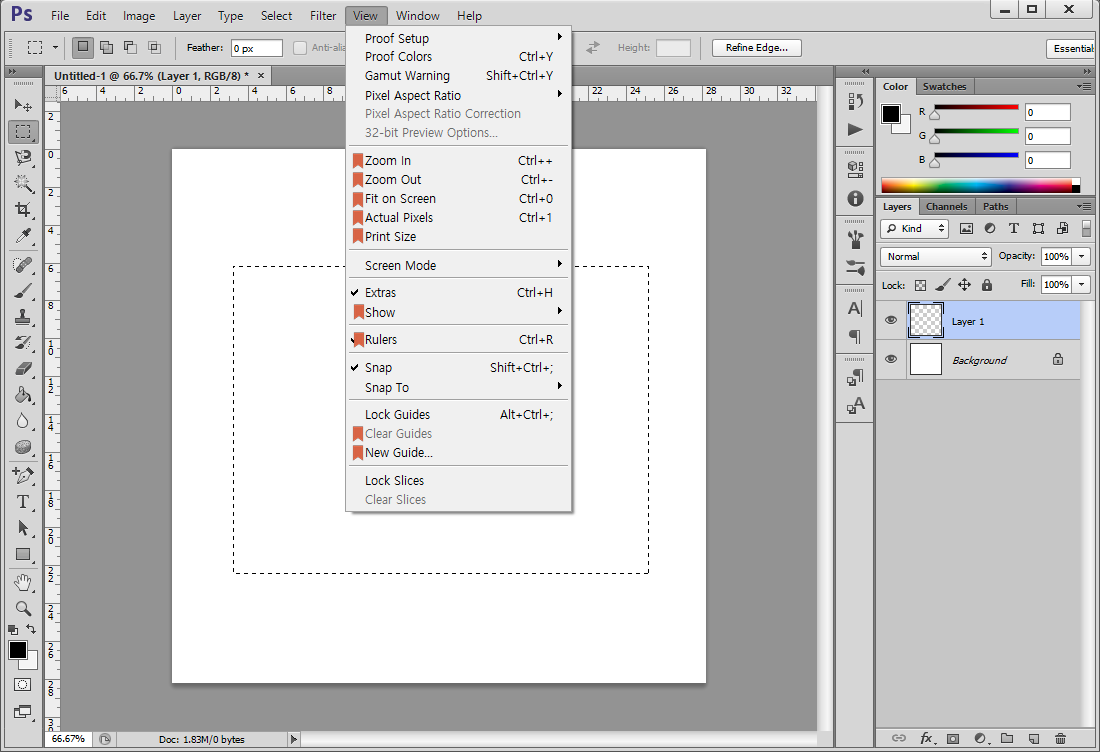Create new layer group folder icon

click(x=1007, y=738)
